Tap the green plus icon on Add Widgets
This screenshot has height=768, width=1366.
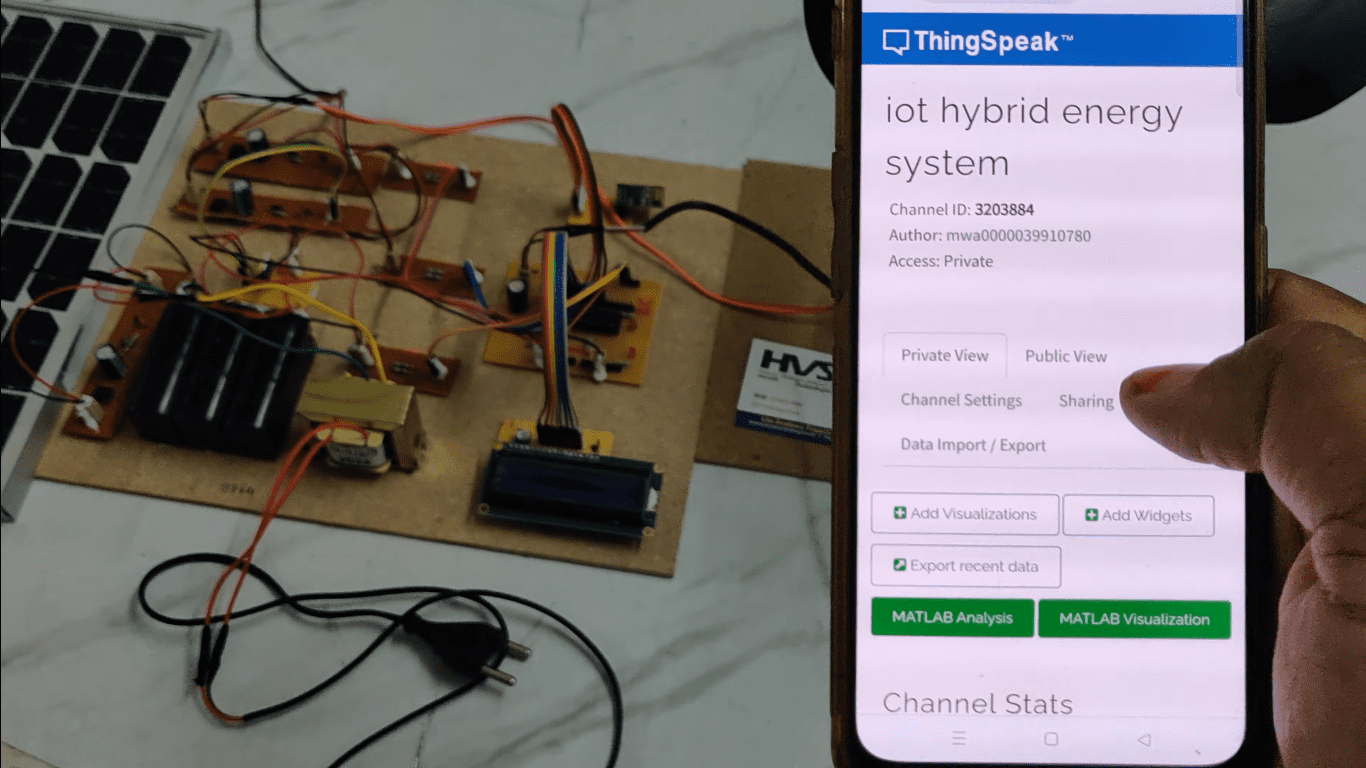[x=1091, y=515]
